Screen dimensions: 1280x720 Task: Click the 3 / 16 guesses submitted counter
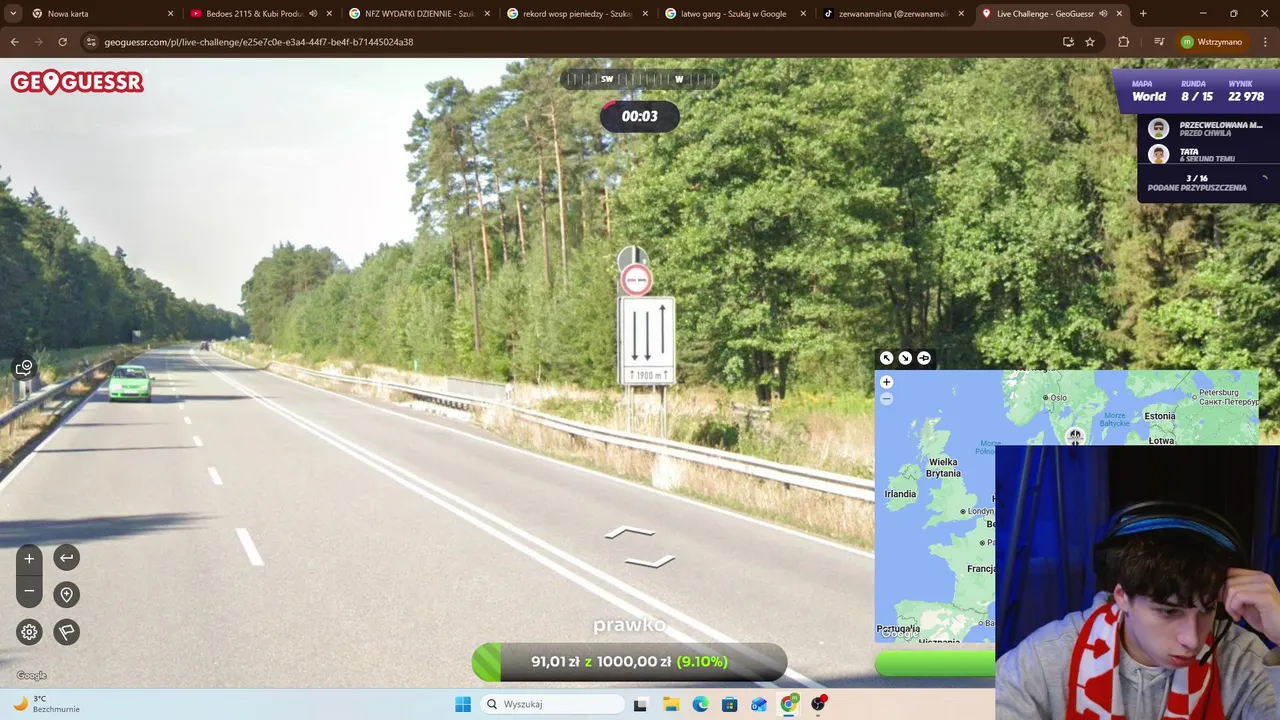tap(1197, 183)
